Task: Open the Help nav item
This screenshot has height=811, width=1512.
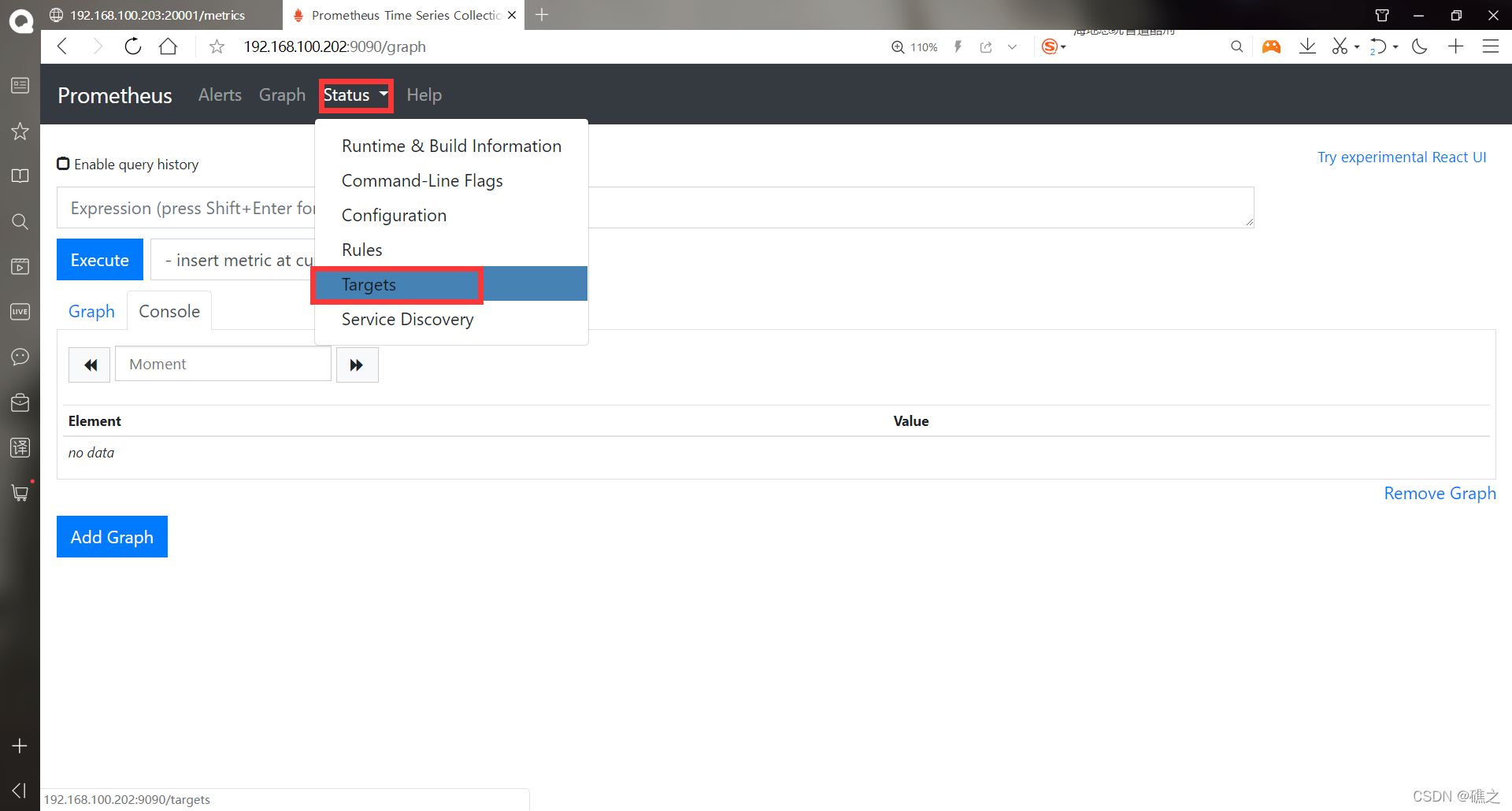Action: 424,95
